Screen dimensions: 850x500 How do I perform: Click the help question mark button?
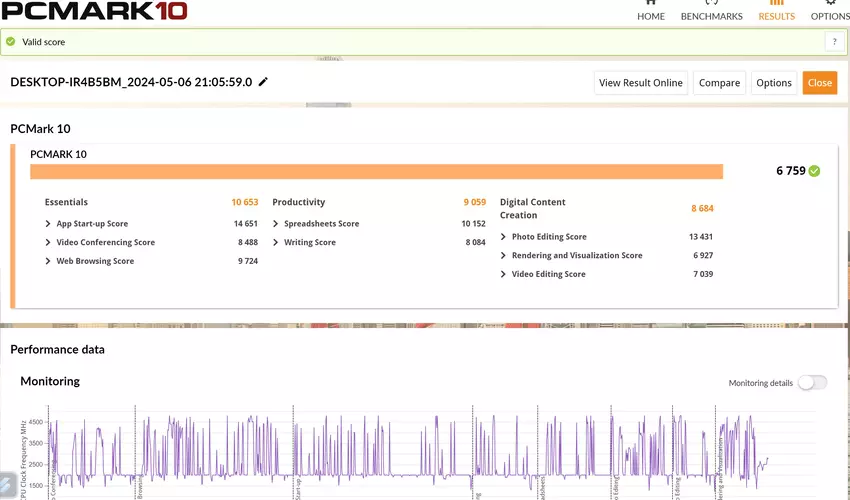pyautogui.click(x=832, y=42)
